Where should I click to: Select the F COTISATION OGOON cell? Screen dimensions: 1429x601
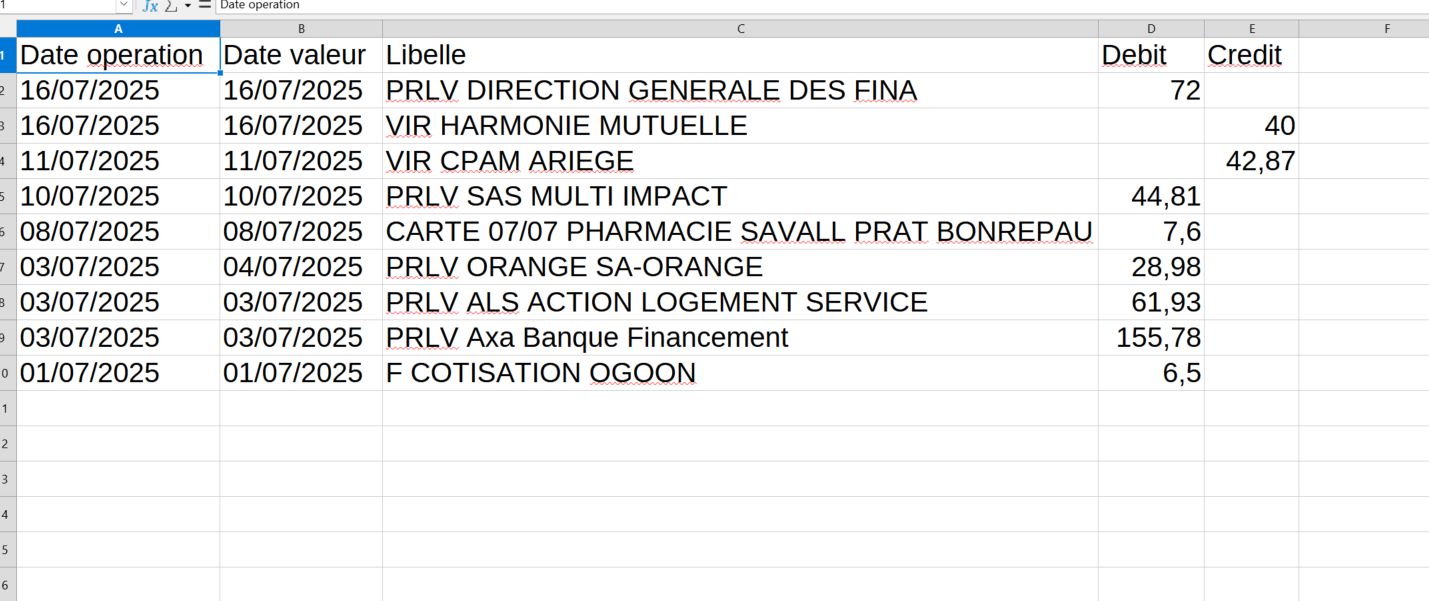tap(740, 373)
